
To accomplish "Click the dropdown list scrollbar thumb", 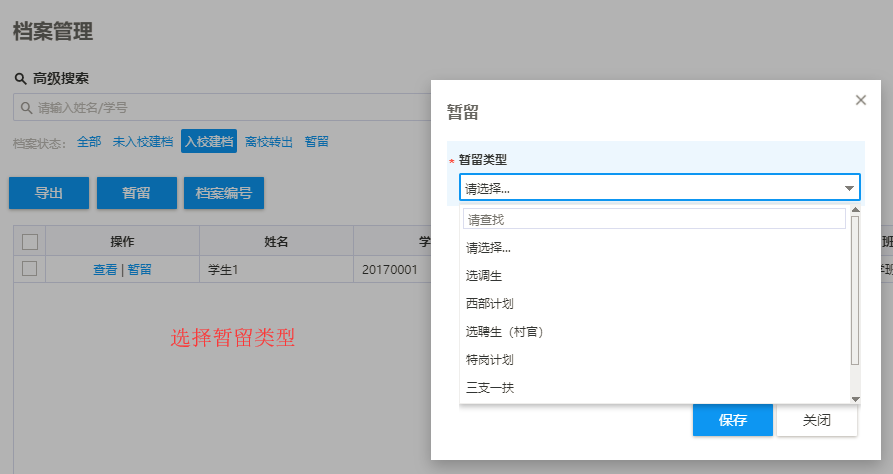I will point(855,290).
